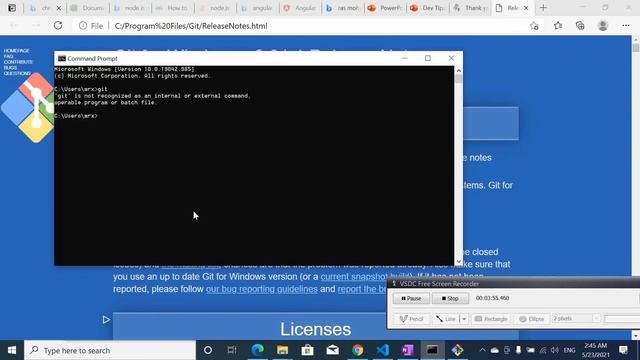This screenshot has width=640, height=360.
Task: Pause the VSDC screen recording
Action: (x=411, y=298)
